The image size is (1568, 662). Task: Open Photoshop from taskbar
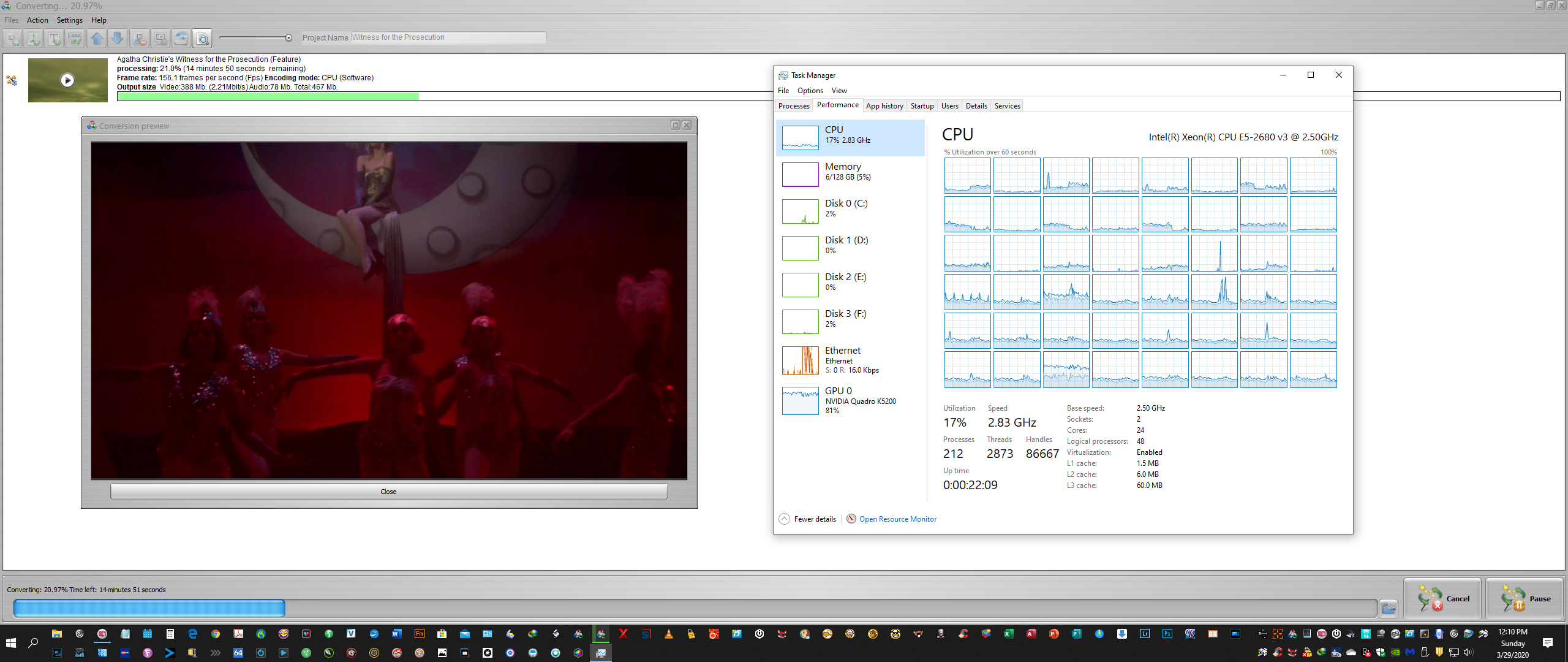1167,634
